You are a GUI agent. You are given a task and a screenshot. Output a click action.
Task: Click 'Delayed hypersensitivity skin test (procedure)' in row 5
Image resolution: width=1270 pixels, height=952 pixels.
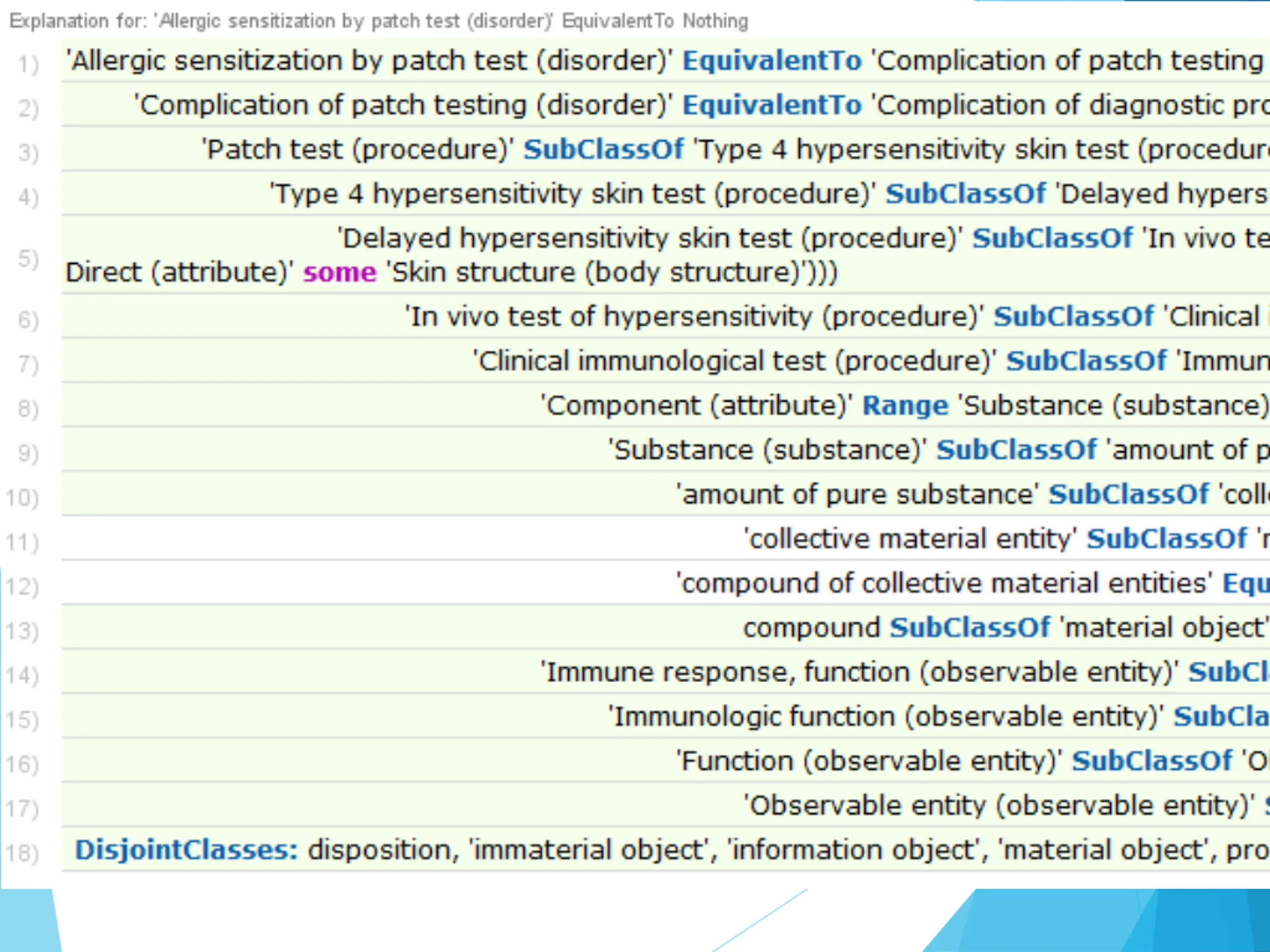650,238
